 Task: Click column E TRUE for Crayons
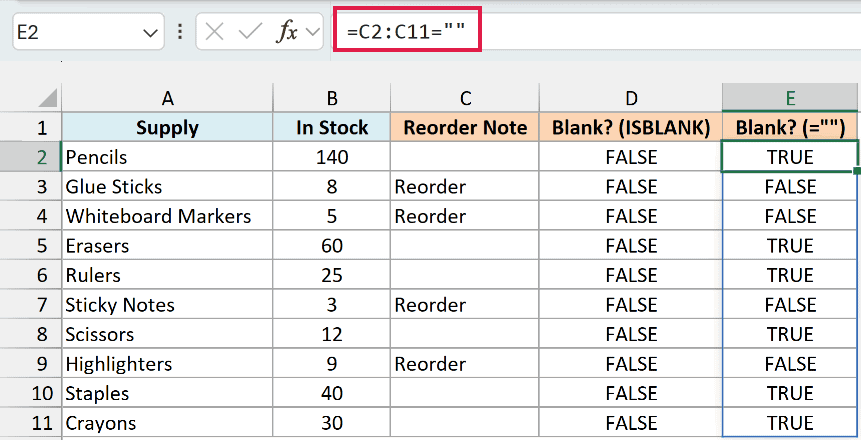pyautogui.click(x=790, y=423)
